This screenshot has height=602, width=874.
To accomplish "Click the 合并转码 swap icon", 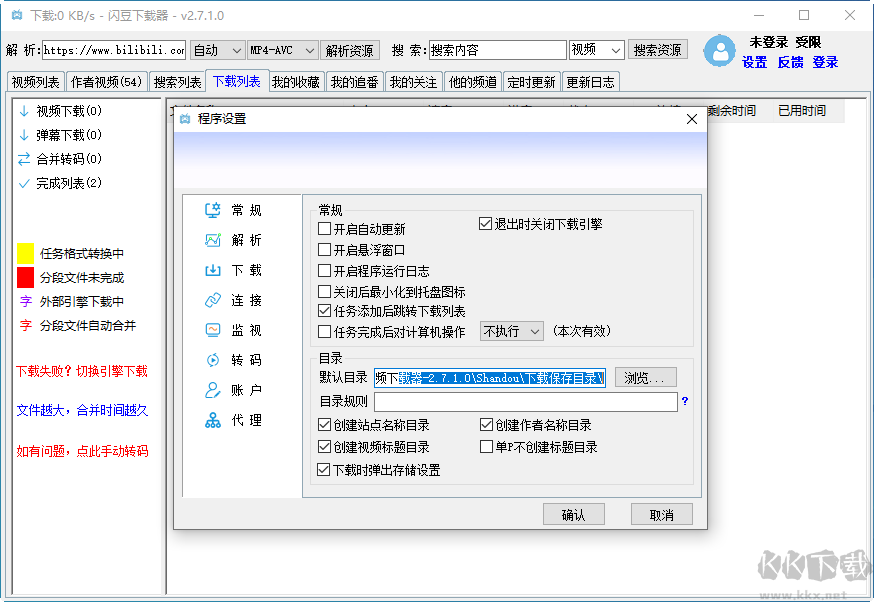I will pos(24,159).
